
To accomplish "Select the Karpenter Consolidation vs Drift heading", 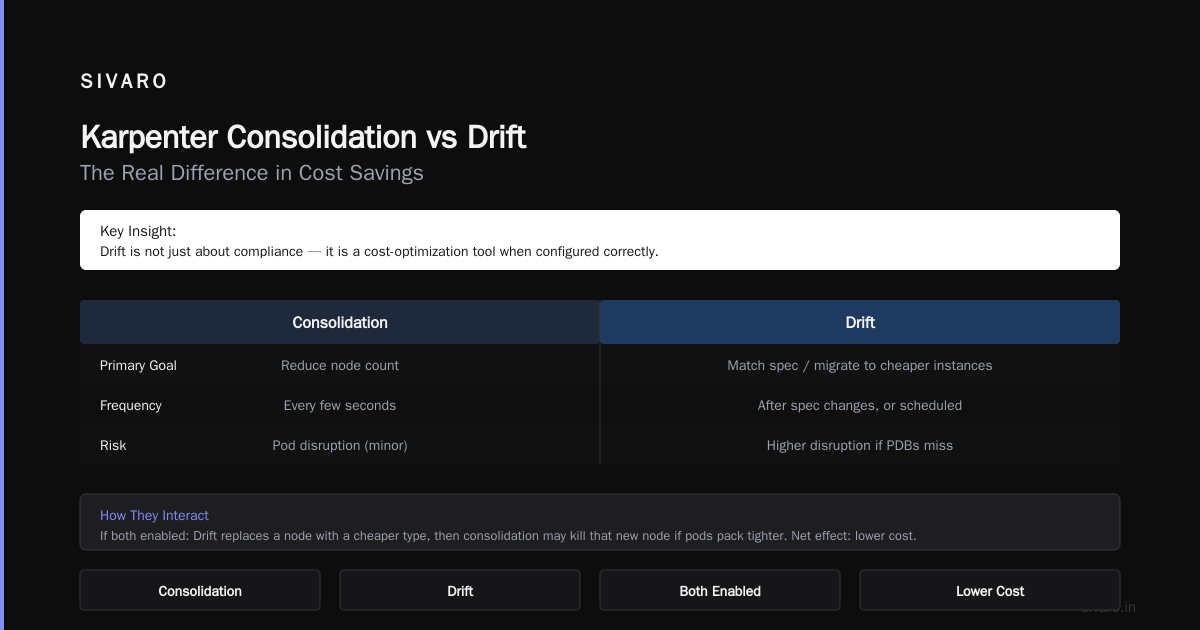I will (303, 137).
